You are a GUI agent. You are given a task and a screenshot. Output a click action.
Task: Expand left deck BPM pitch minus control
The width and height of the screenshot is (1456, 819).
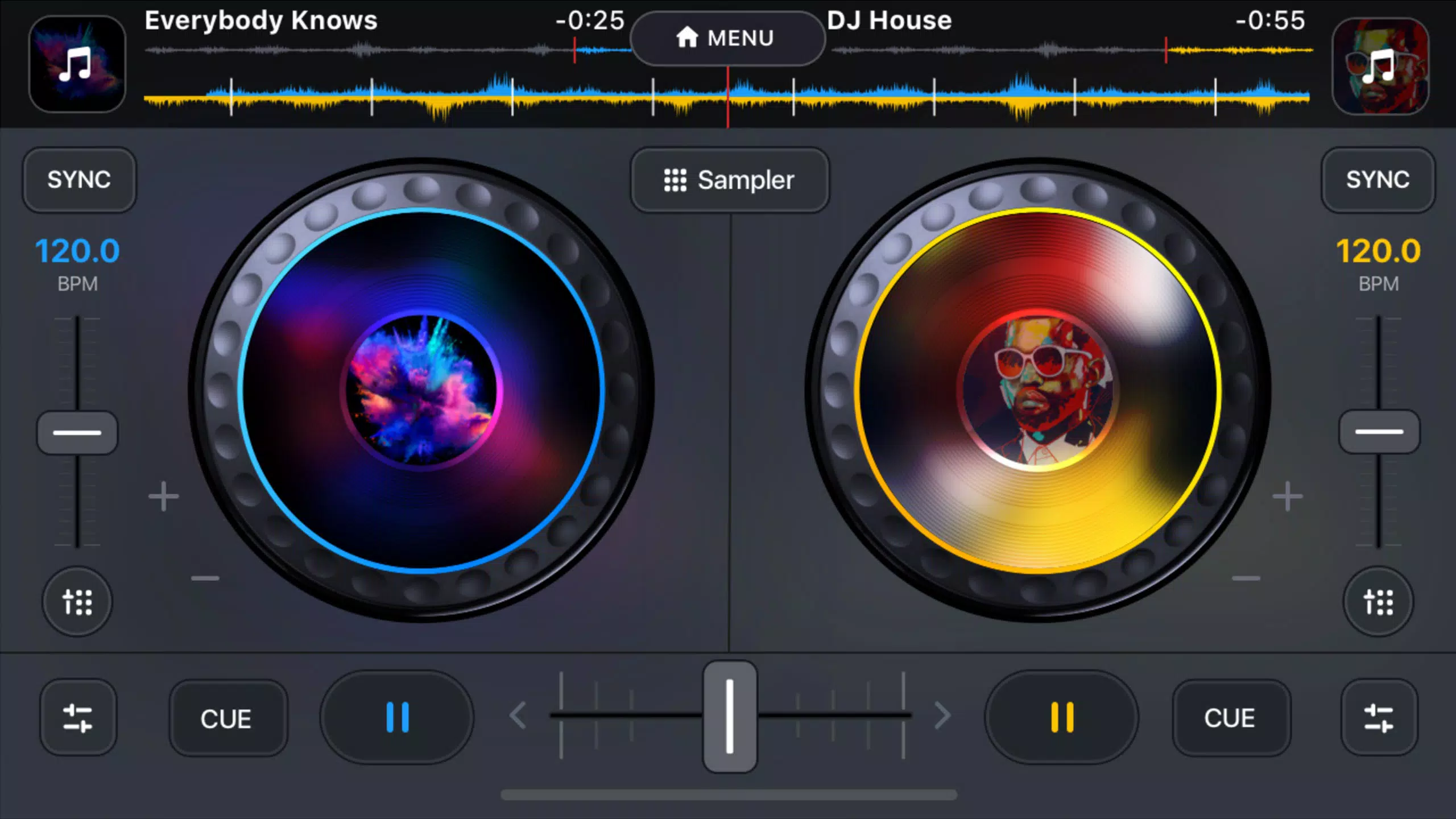tap(206, 579)
